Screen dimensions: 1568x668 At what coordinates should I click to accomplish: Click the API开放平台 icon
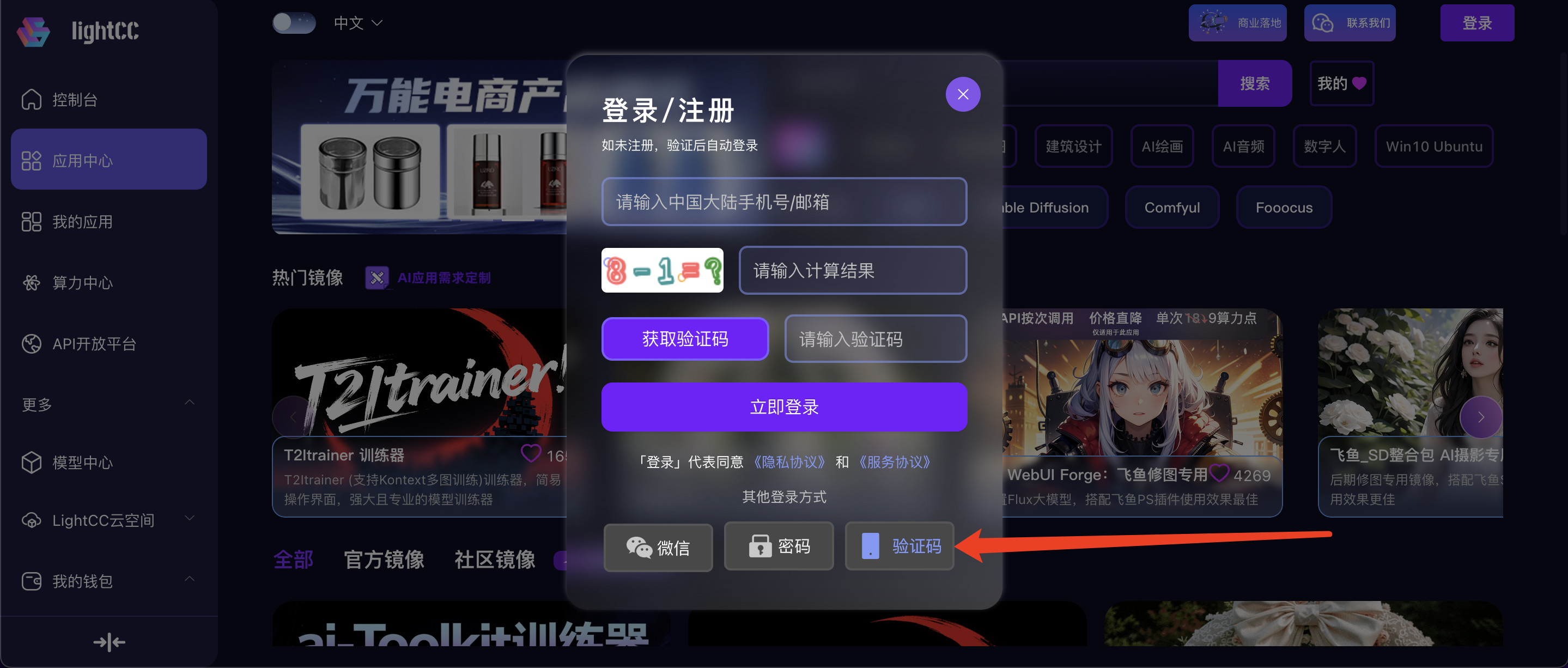32,343
